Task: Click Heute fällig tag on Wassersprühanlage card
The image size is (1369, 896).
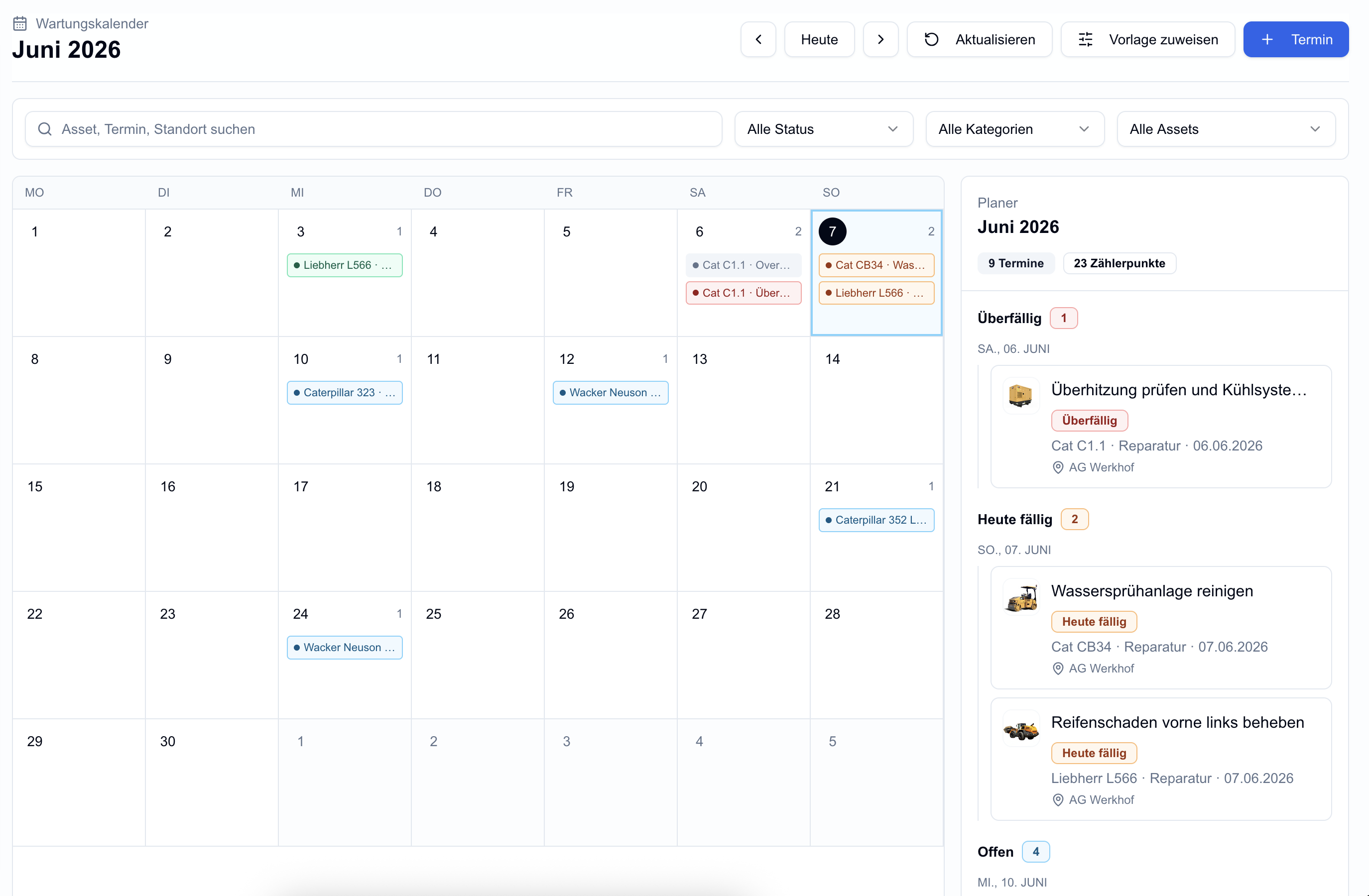Action: (1094, 622)
